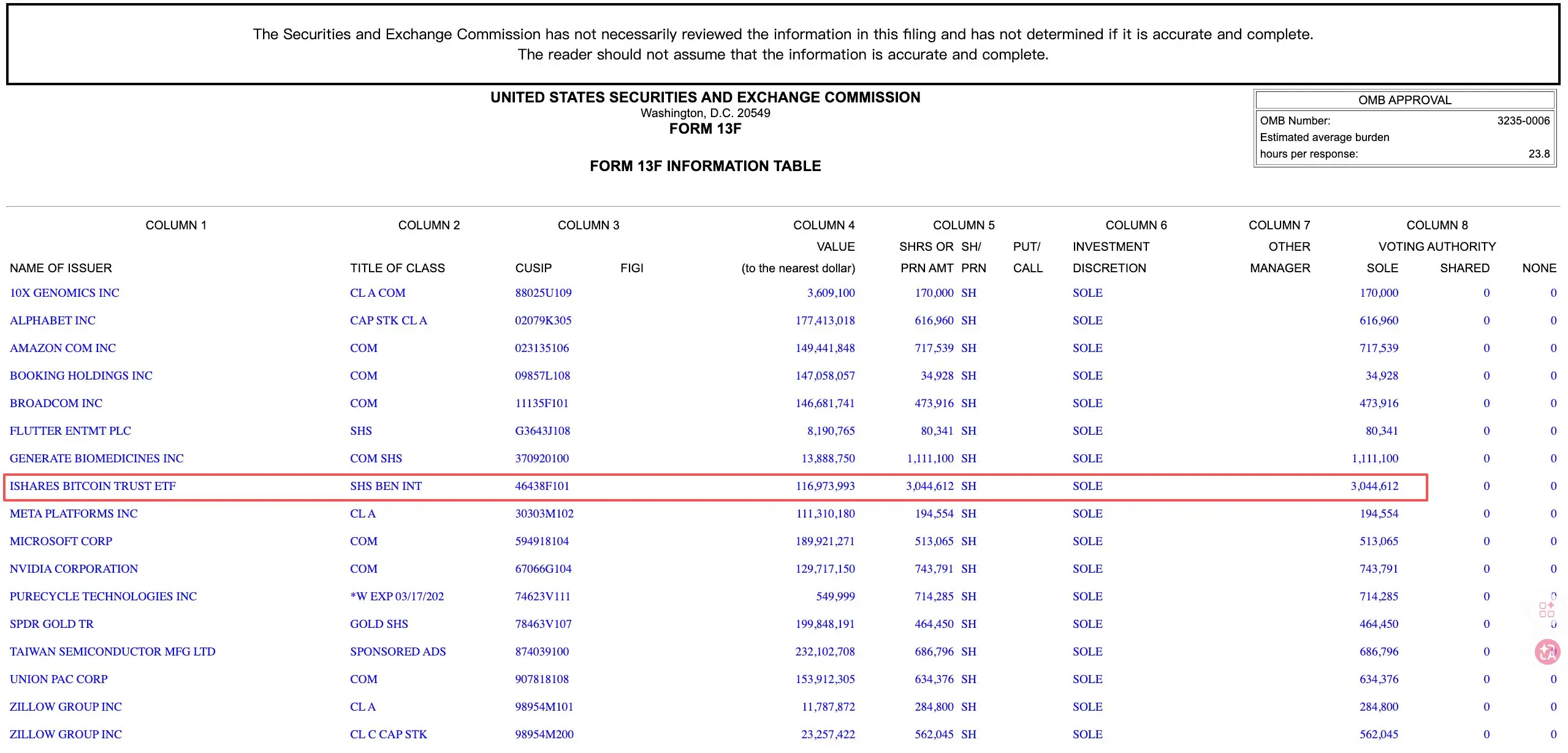
Task: Click CUSIP 46438F101 cell
Action: click(542, 486)
